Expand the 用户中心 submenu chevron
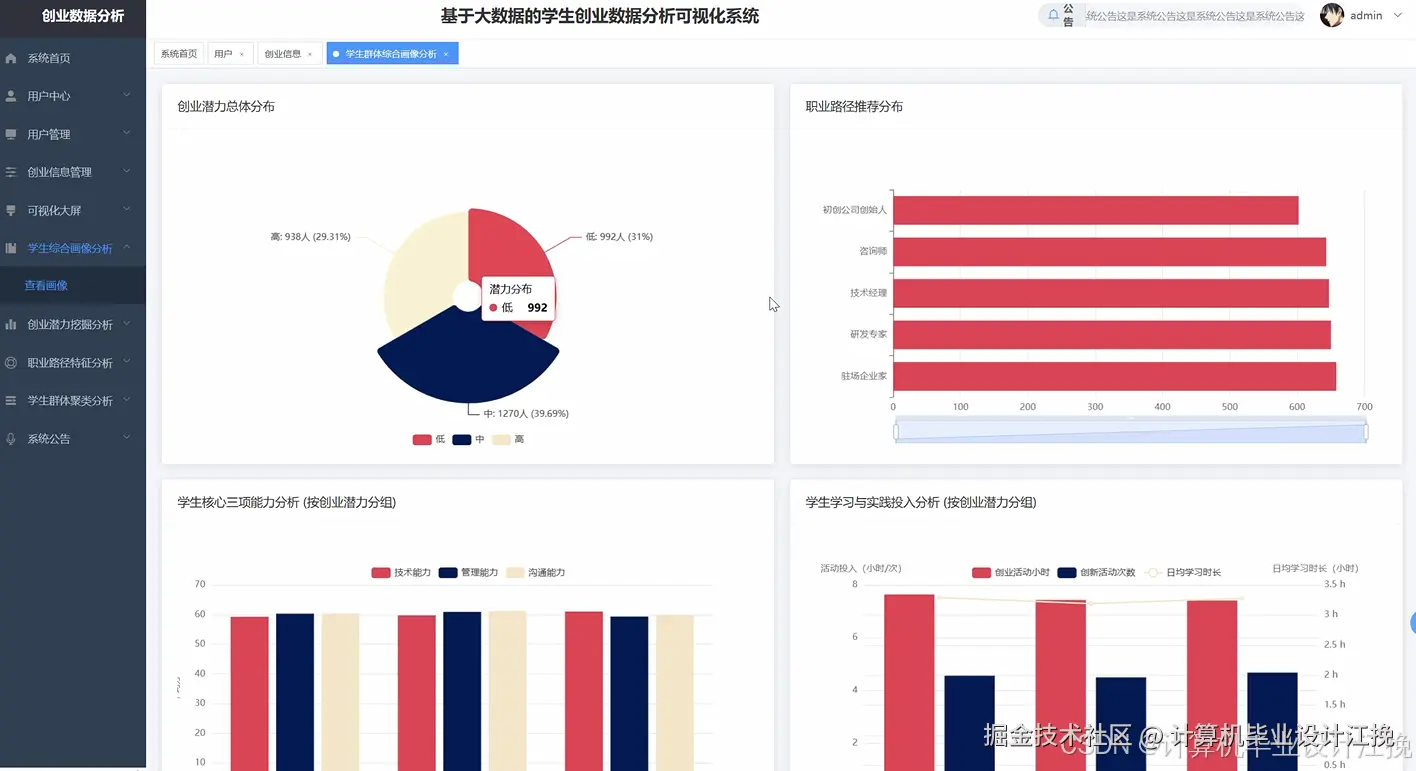This screenshot has height=771, width=1416. pos(127,95)
